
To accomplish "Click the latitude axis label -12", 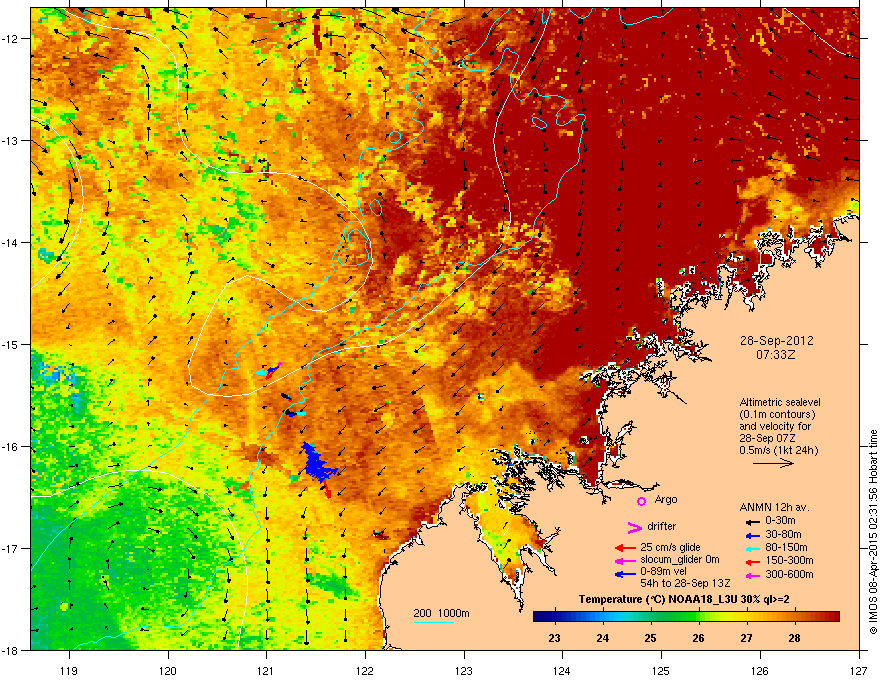I will tap(10, 38).
